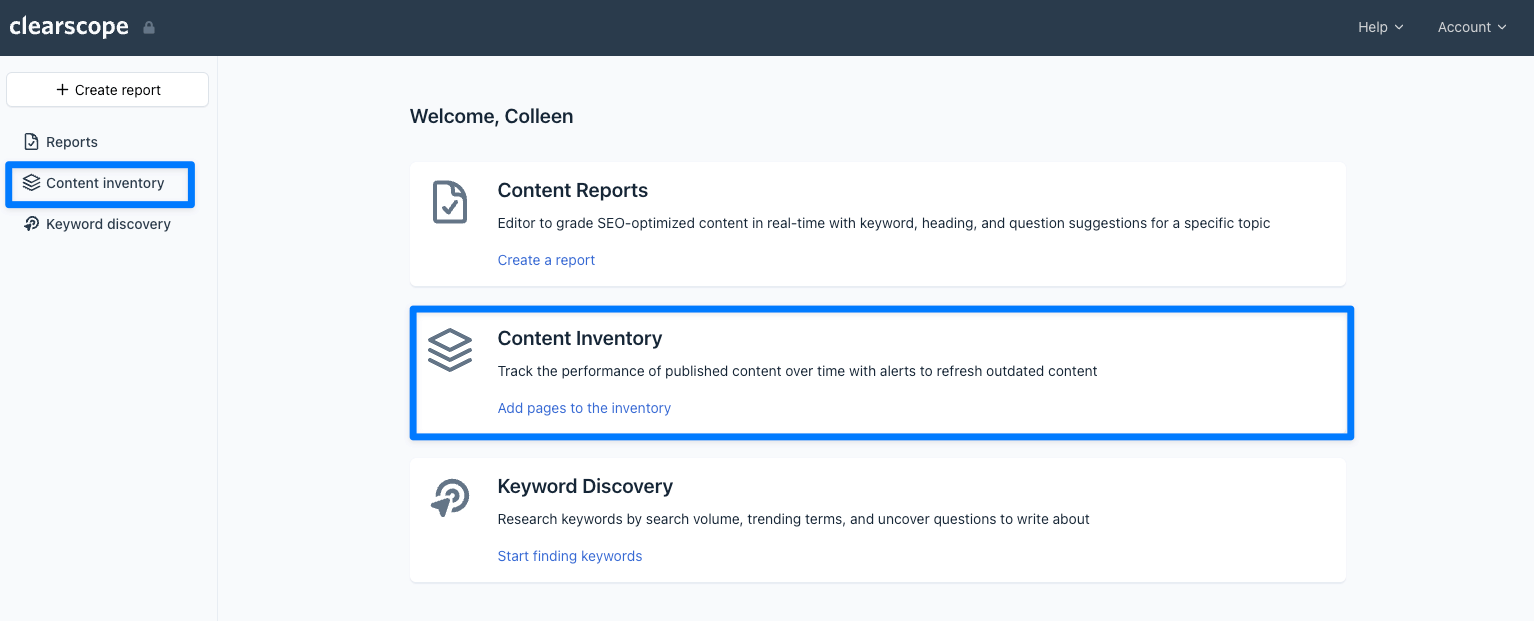Click the Content Inventory card stacked layers icon
This screenshot has width=1534, height=621.
click(449, 350)
